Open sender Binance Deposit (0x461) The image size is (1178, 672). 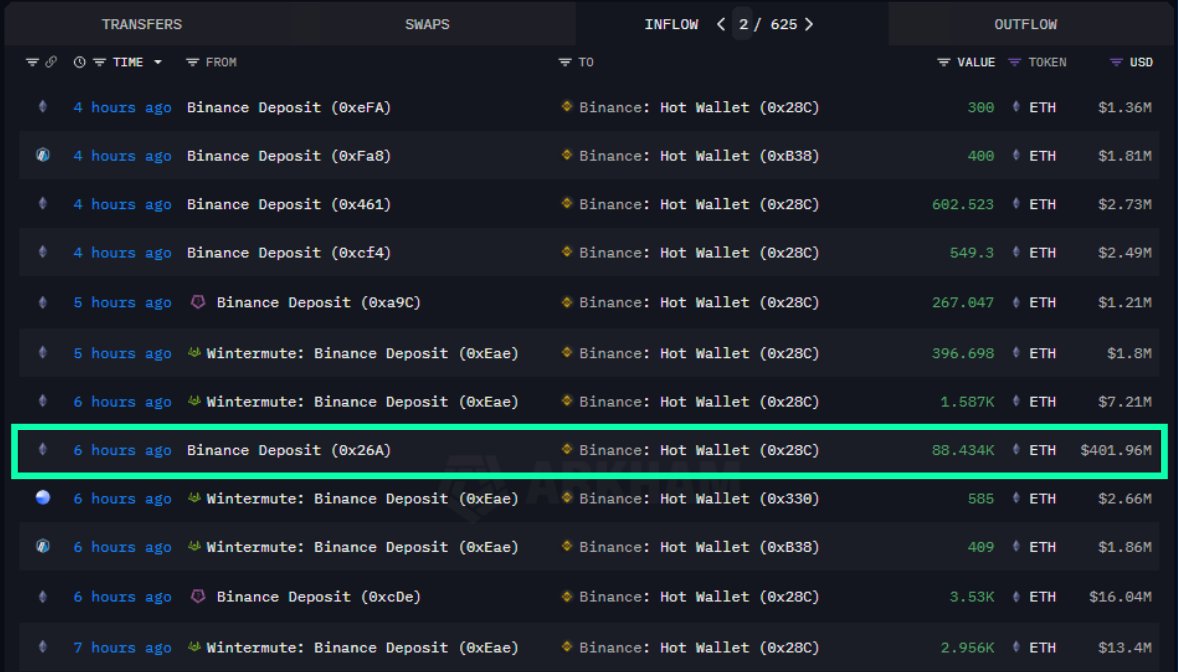point(288,204)
